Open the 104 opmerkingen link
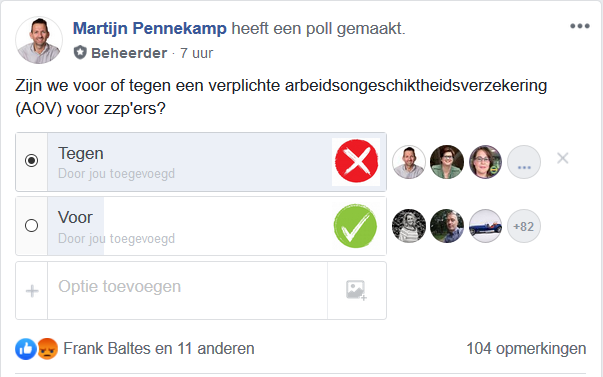The height and width of the screenshot is (377, 603). [x=526, y=349]
